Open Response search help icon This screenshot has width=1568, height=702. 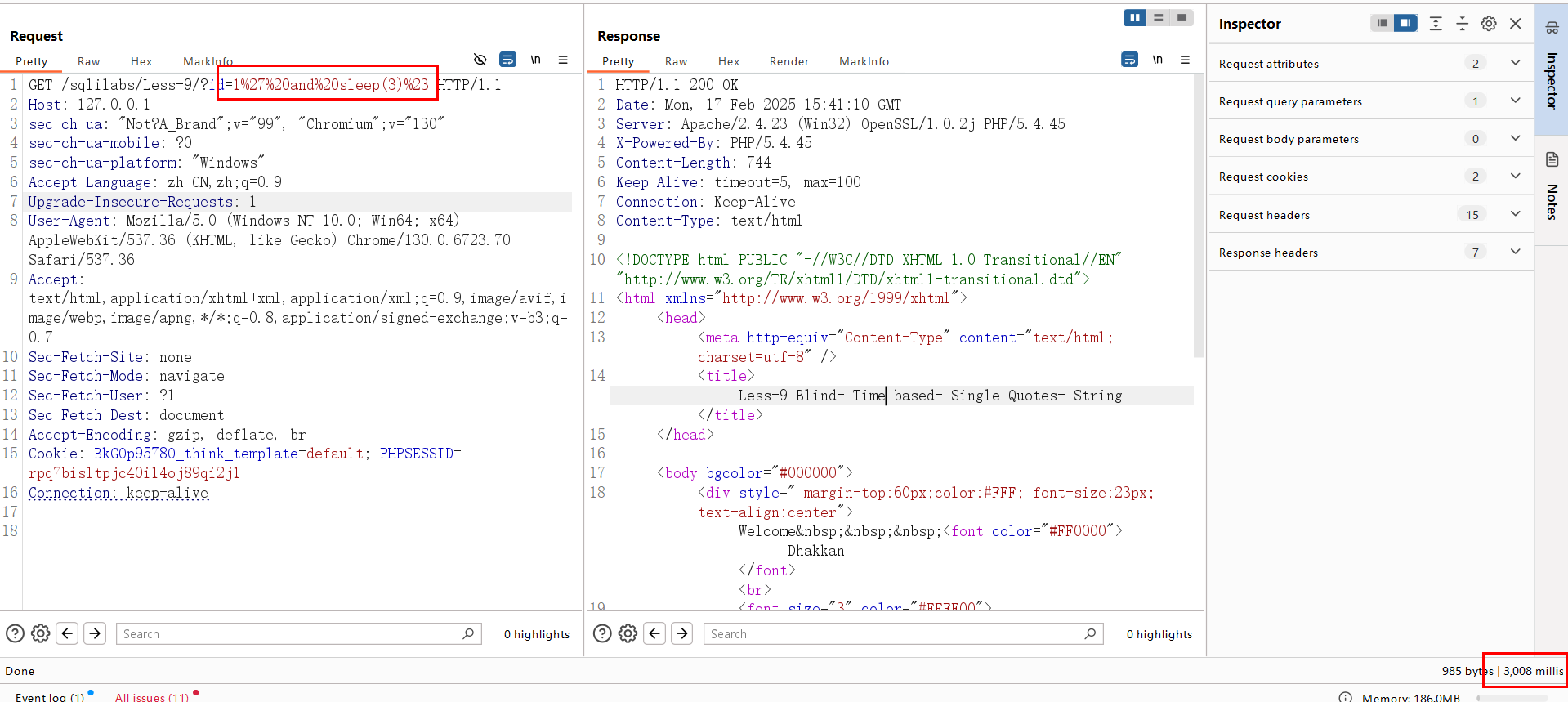(x=602, y=633)
